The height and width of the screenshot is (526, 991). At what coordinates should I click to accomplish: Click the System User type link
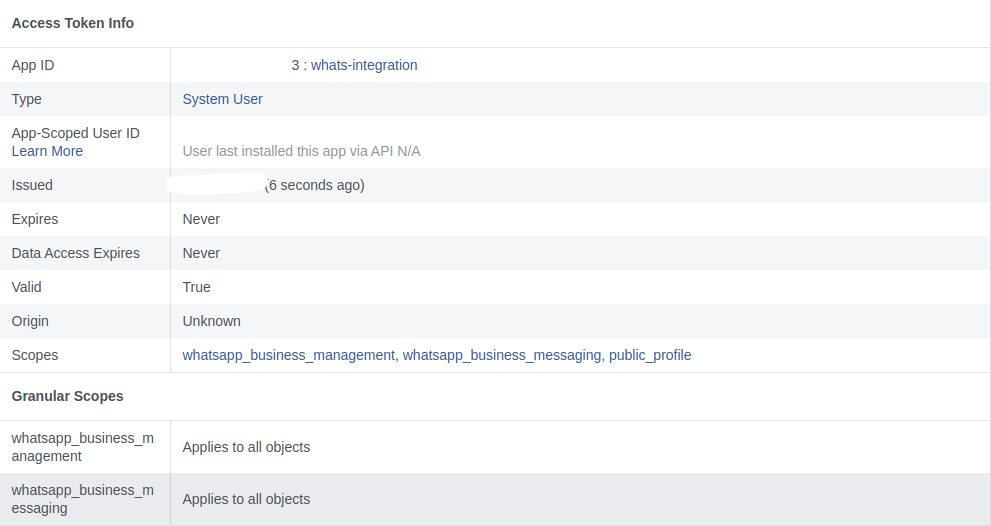pyautogui.click(x=222, y=99)
